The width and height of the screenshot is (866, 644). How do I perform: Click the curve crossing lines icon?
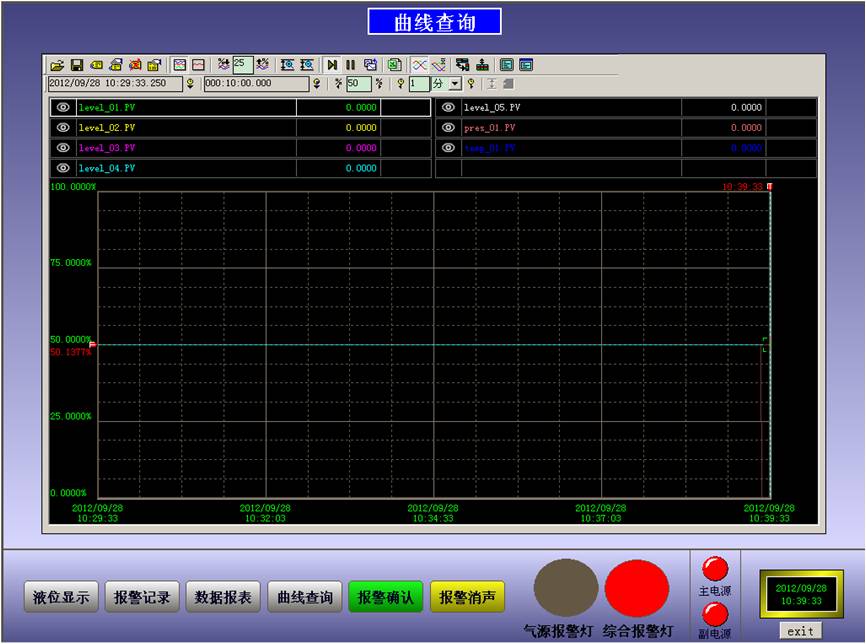point(419,65)
